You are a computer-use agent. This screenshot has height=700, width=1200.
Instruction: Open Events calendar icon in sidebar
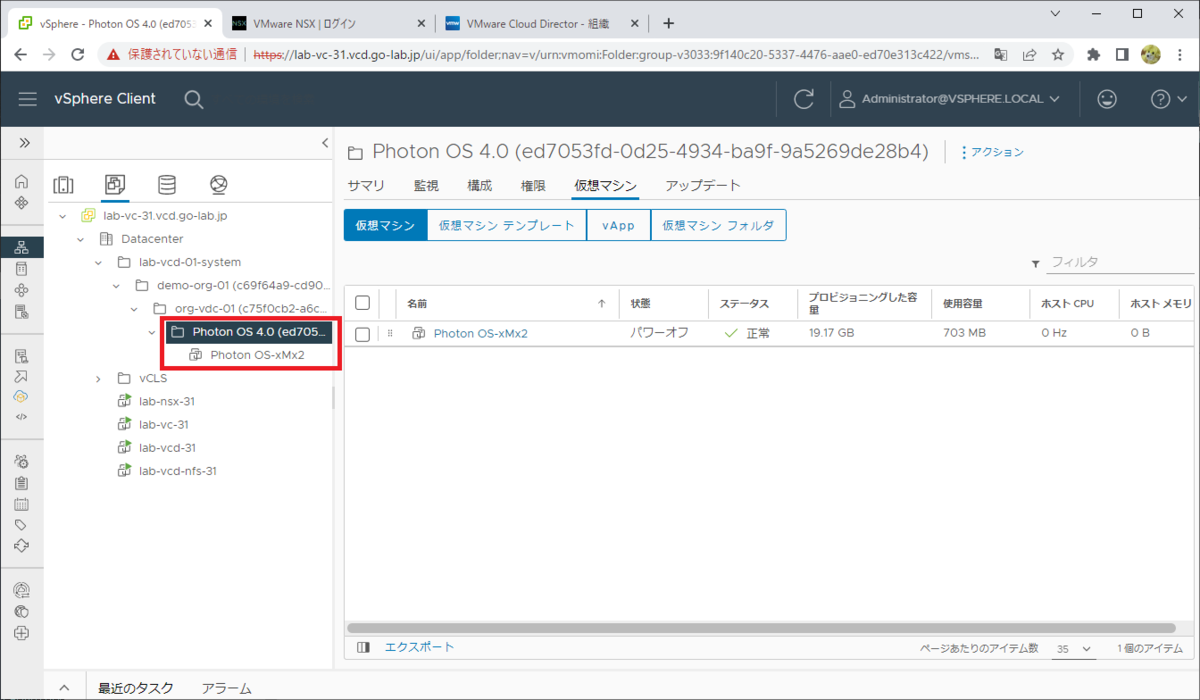(22, 504)
